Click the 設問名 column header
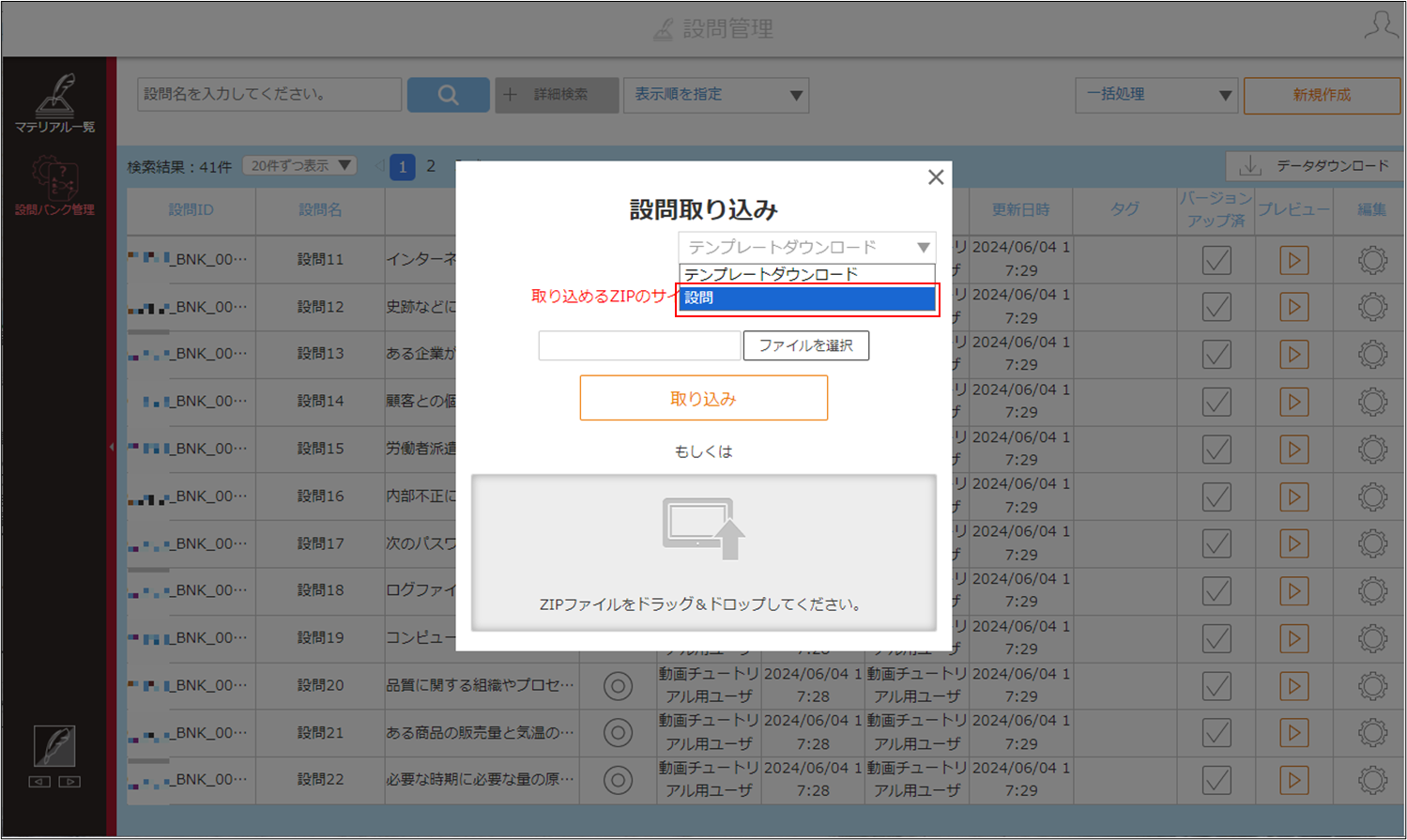 (320, 210)
